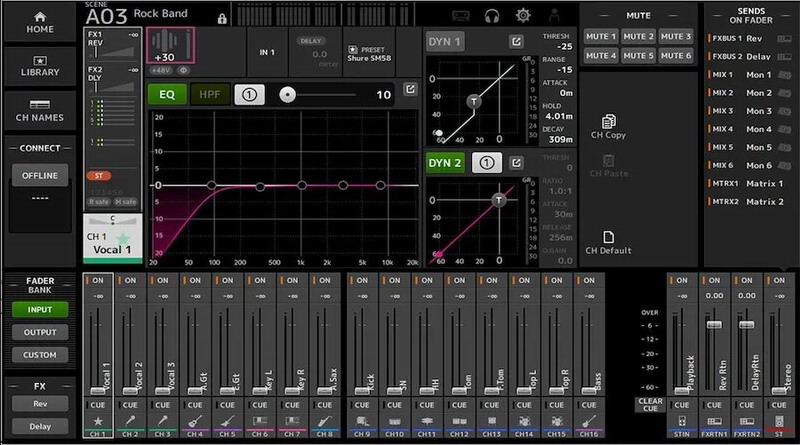The width and height of the screenshot is (800, 445).
Task: Open the recorder cassette icon
Action: coord(461,16)
